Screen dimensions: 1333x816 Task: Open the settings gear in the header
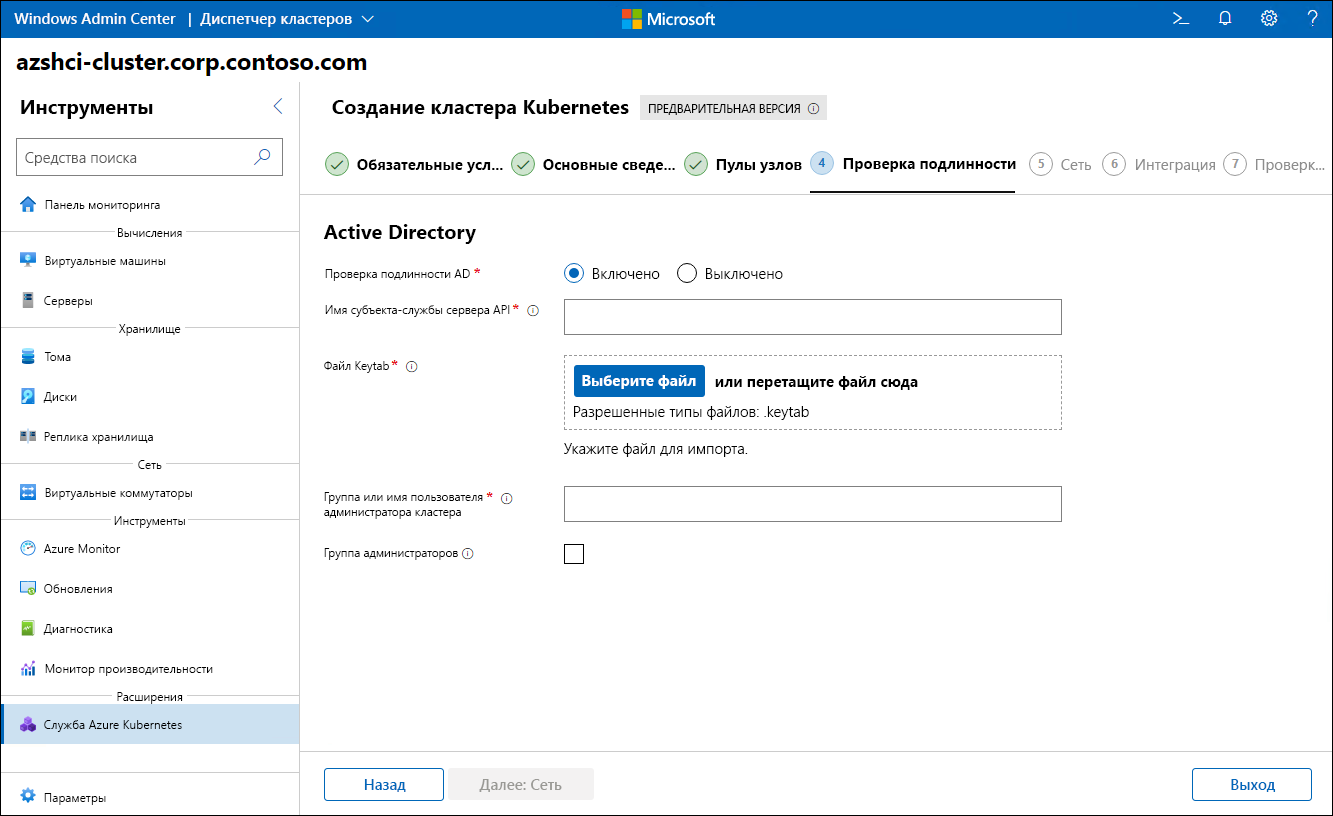pos(1269,18)
